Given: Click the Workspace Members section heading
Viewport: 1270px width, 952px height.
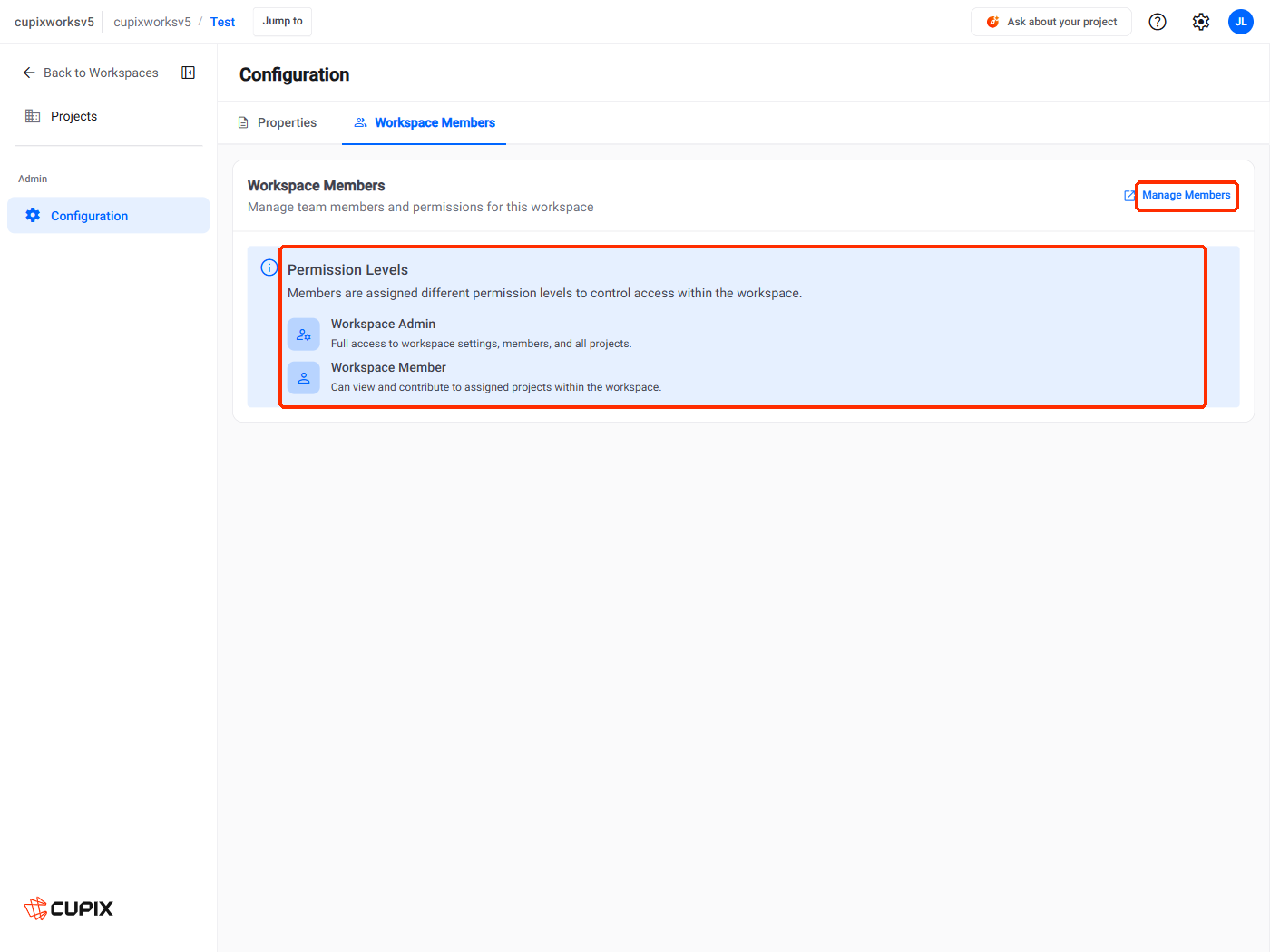Looking at the screenshot, I should pos(316,185).
